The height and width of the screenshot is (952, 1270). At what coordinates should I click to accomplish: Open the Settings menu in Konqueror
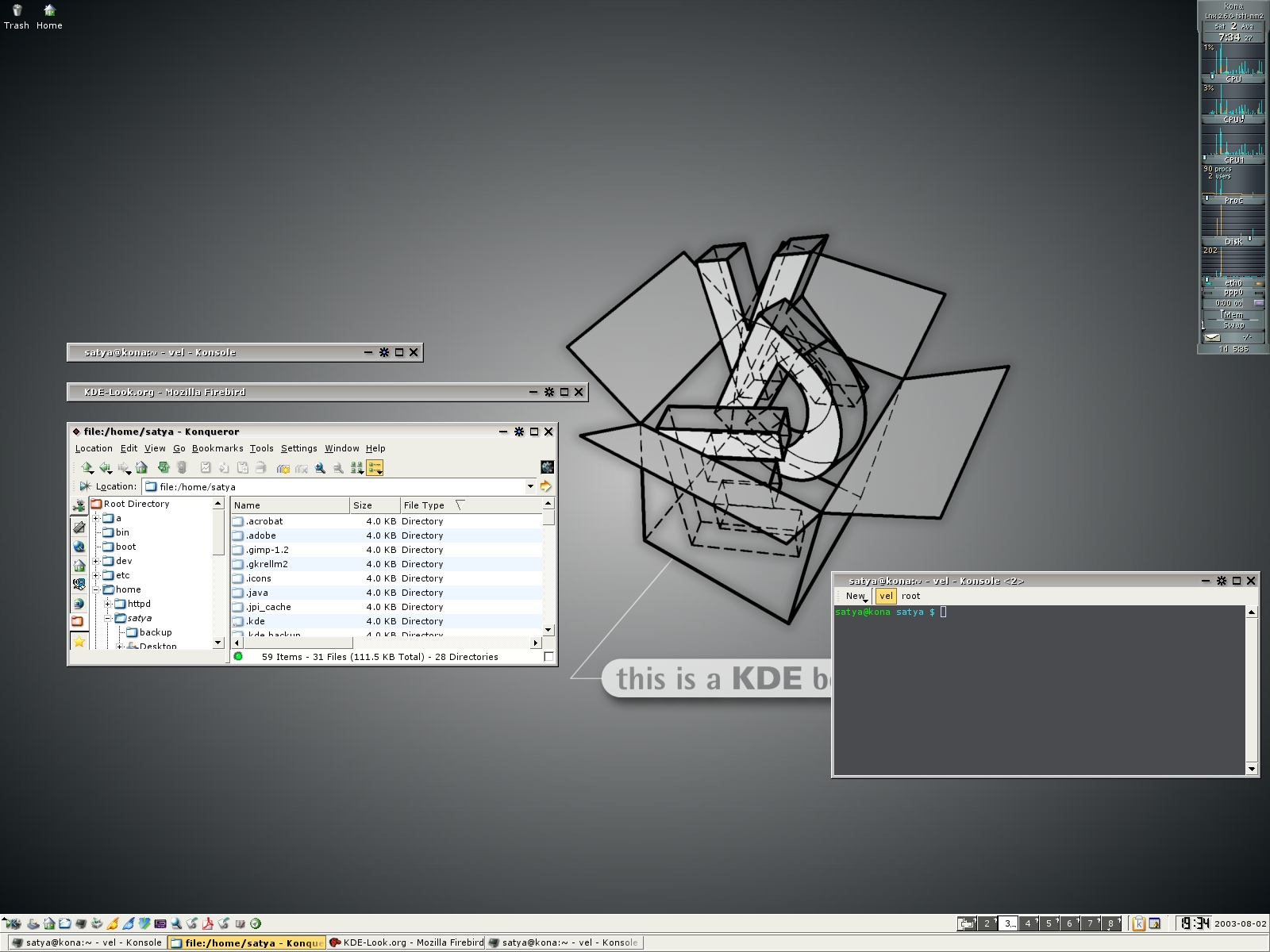coord(298,448)
